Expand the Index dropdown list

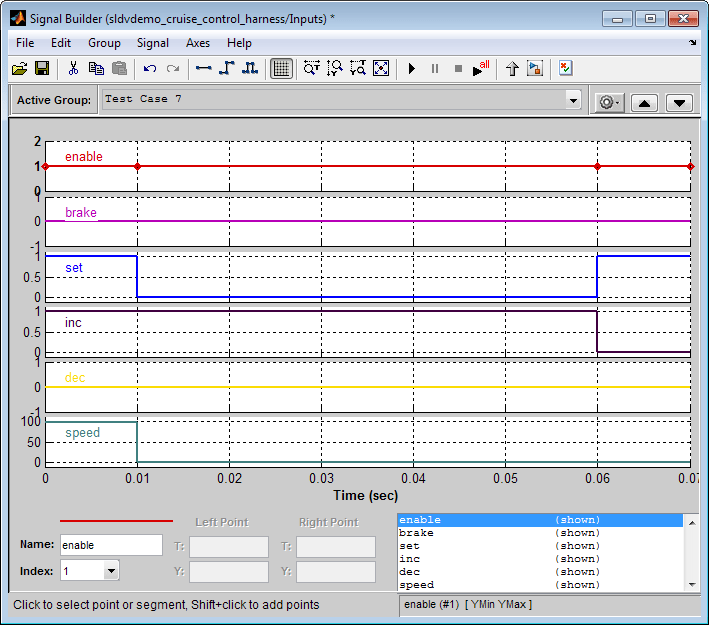(110, 571)
